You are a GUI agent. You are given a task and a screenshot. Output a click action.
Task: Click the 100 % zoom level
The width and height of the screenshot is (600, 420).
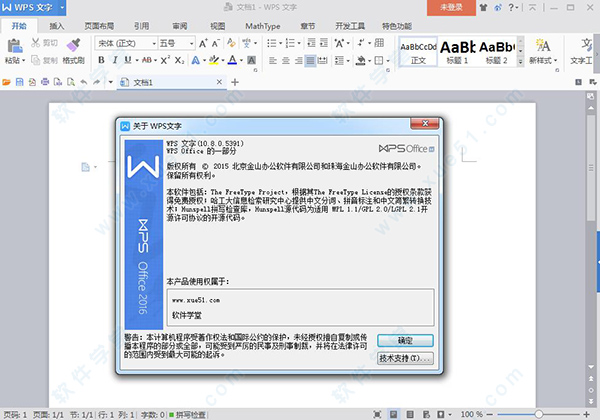pyautogui.click(x=471, y=414)
